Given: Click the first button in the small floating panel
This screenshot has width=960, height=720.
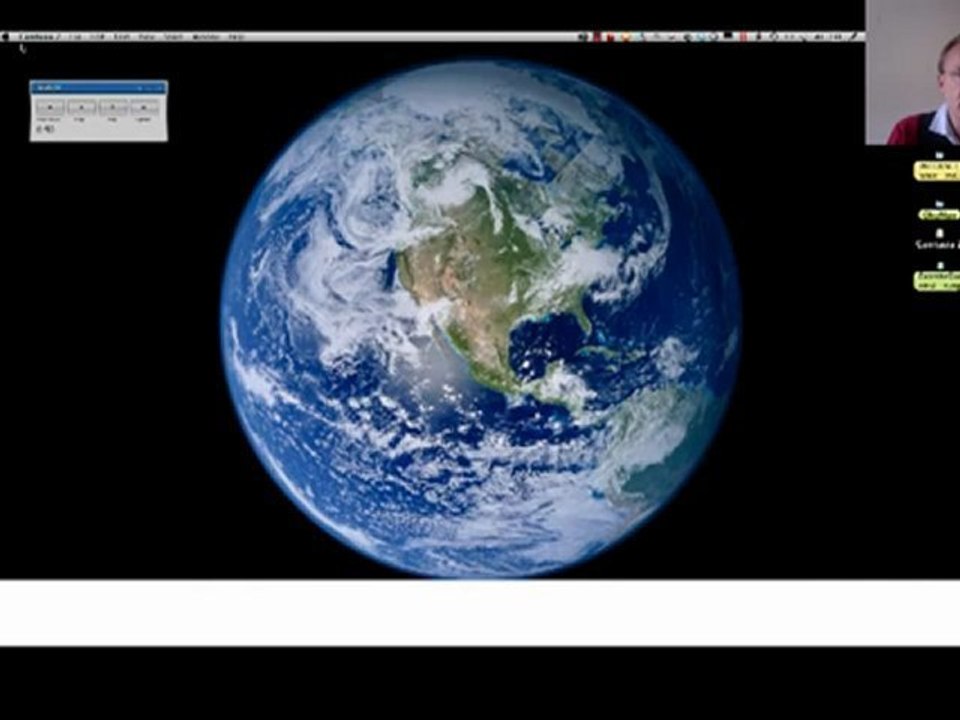Looking at the screenshot, I should point(50,108).
